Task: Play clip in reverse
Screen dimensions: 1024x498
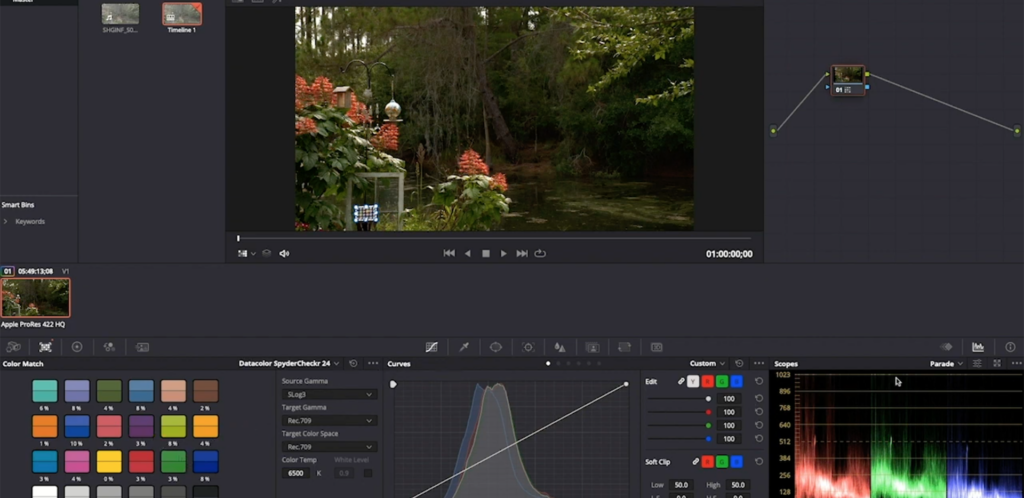Action: tap(467, 253)
